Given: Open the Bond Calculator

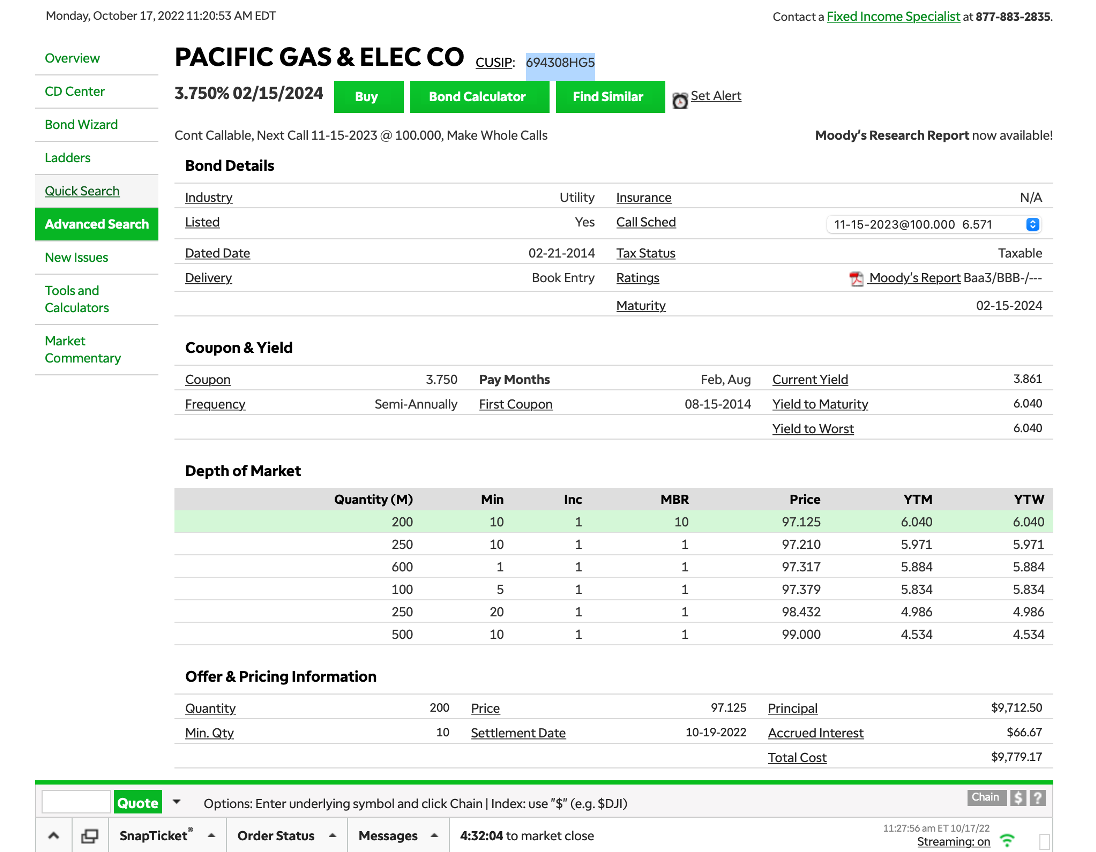Looking at the screenshot, I should pyautogui.click(x=477, y=97).
